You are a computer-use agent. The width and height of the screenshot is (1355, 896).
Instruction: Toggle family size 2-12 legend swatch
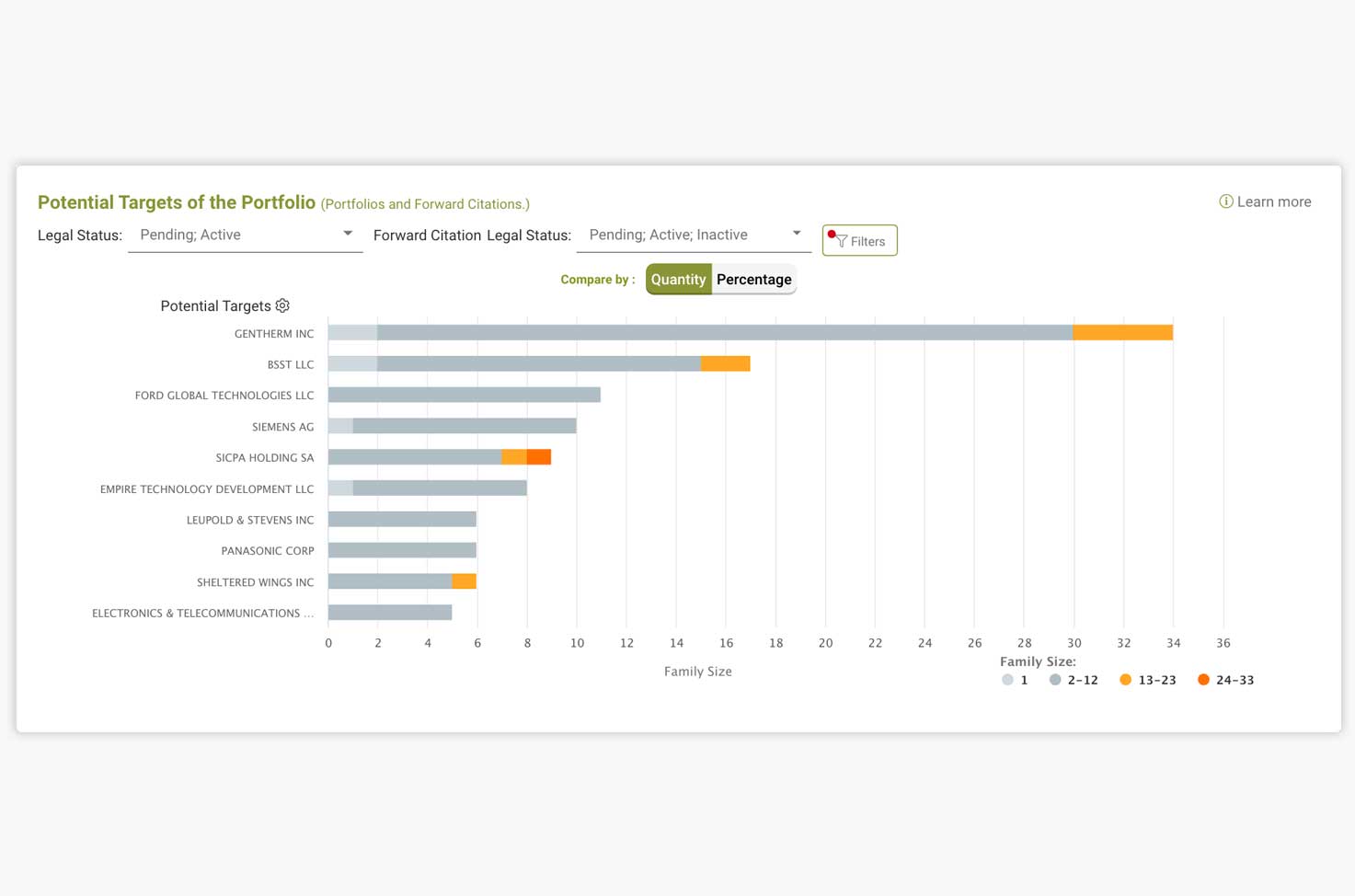point(1055,680)
